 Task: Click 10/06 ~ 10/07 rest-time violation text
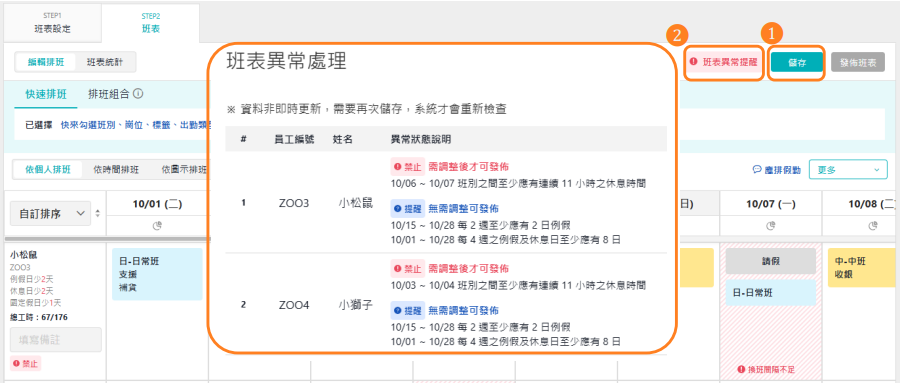[x=519, y=184]
